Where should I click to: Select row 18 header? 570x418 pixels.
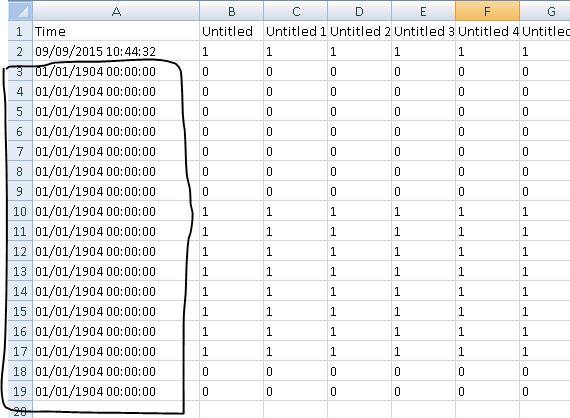coord(20,371)
